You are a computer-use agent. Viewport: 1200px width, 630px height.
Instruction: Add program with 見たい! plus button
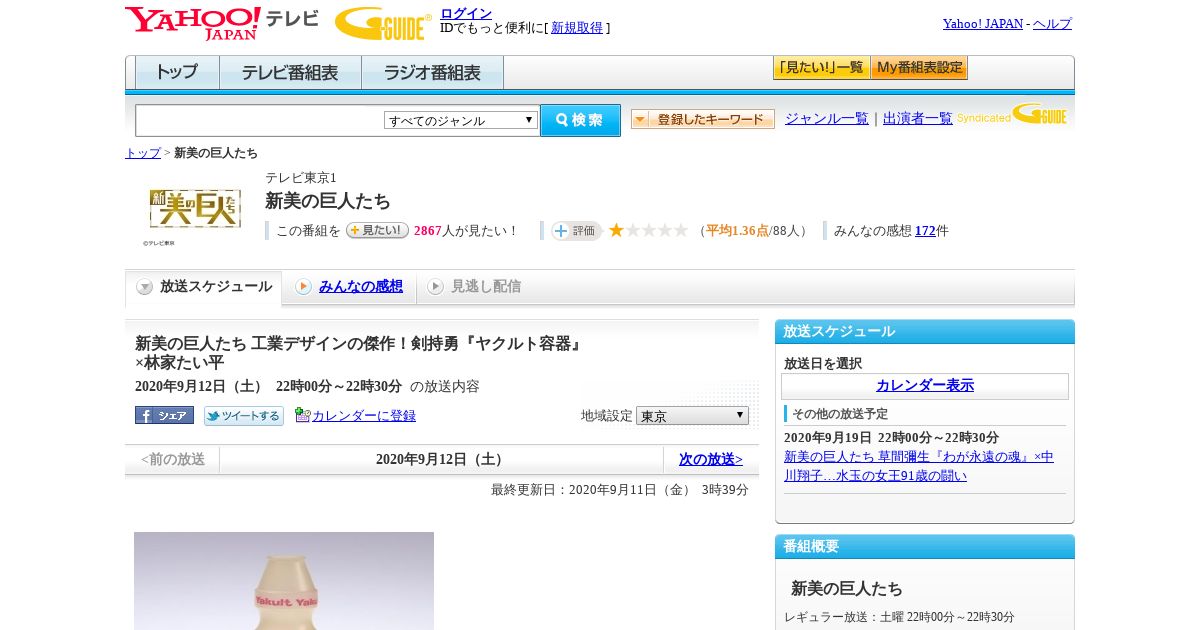377,230
